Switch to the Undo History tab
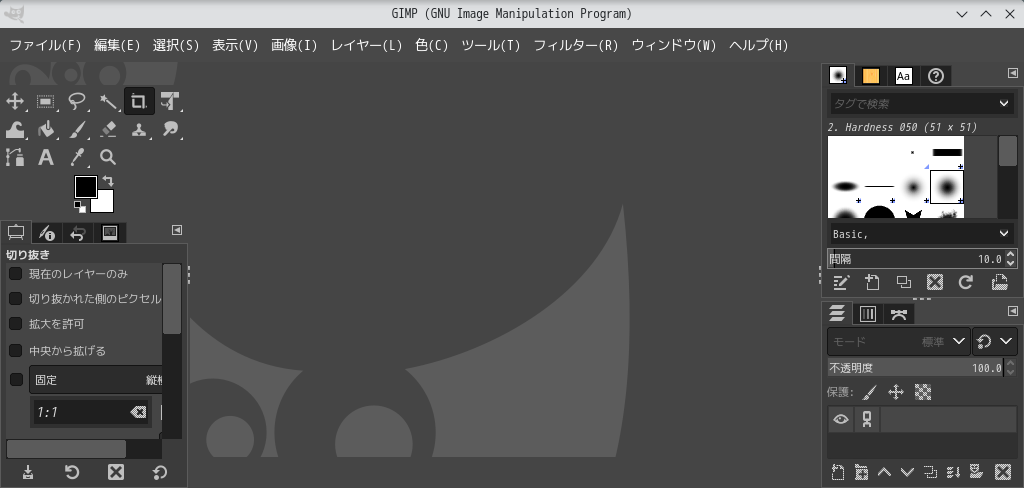 coord(78,233)
